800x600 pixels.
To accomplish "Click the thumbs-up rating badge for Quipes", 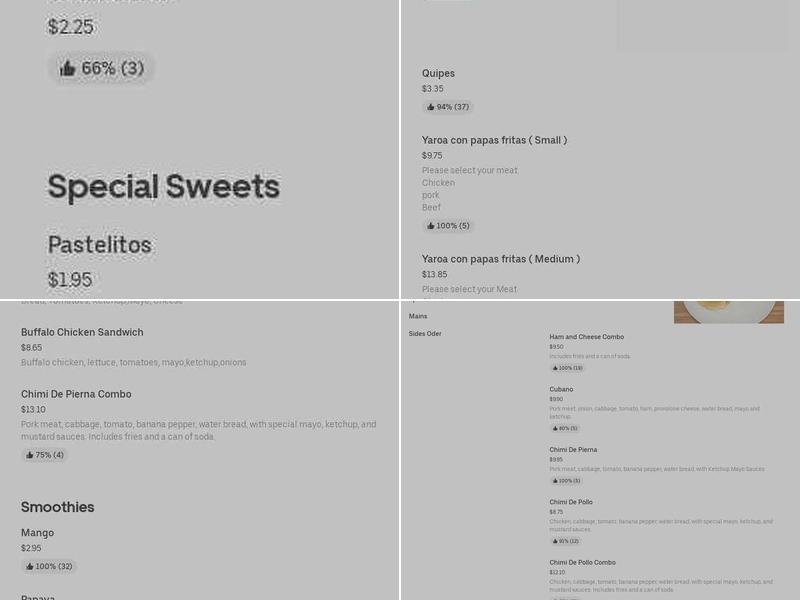I will (x=447, y=106).
